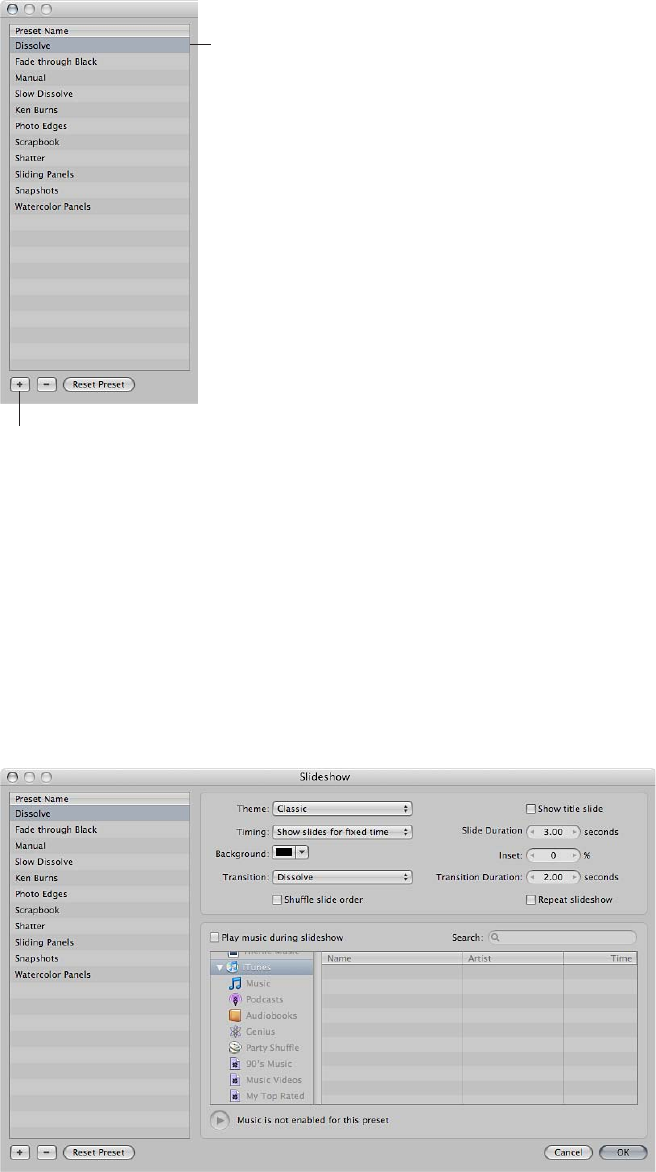This screenshot has width=656, height=1172.
Task: Click the Slide Duration 3.00 value
Action: pos(554,831)
